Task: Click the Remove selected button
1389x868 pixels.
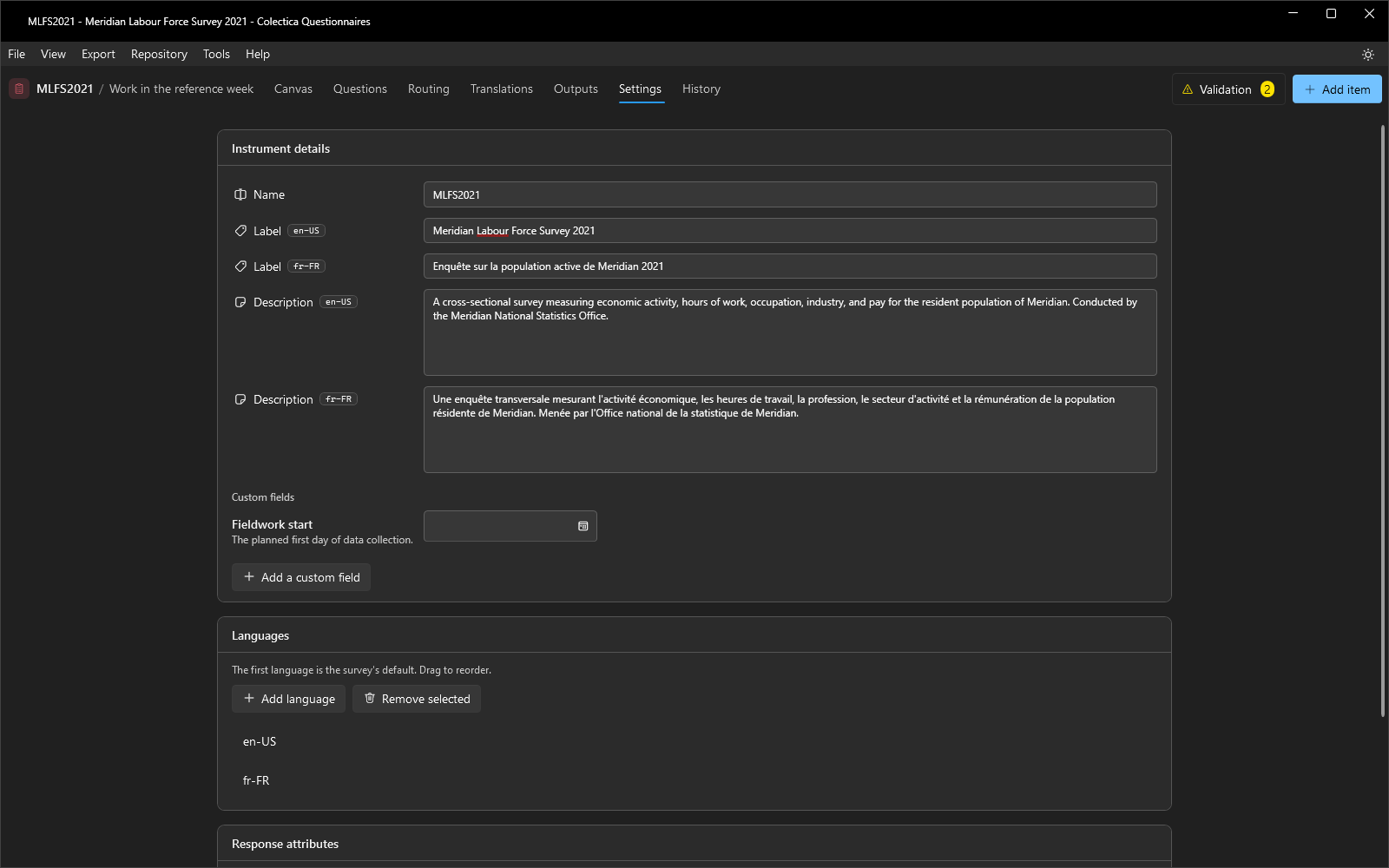Action: coord(417,699)
